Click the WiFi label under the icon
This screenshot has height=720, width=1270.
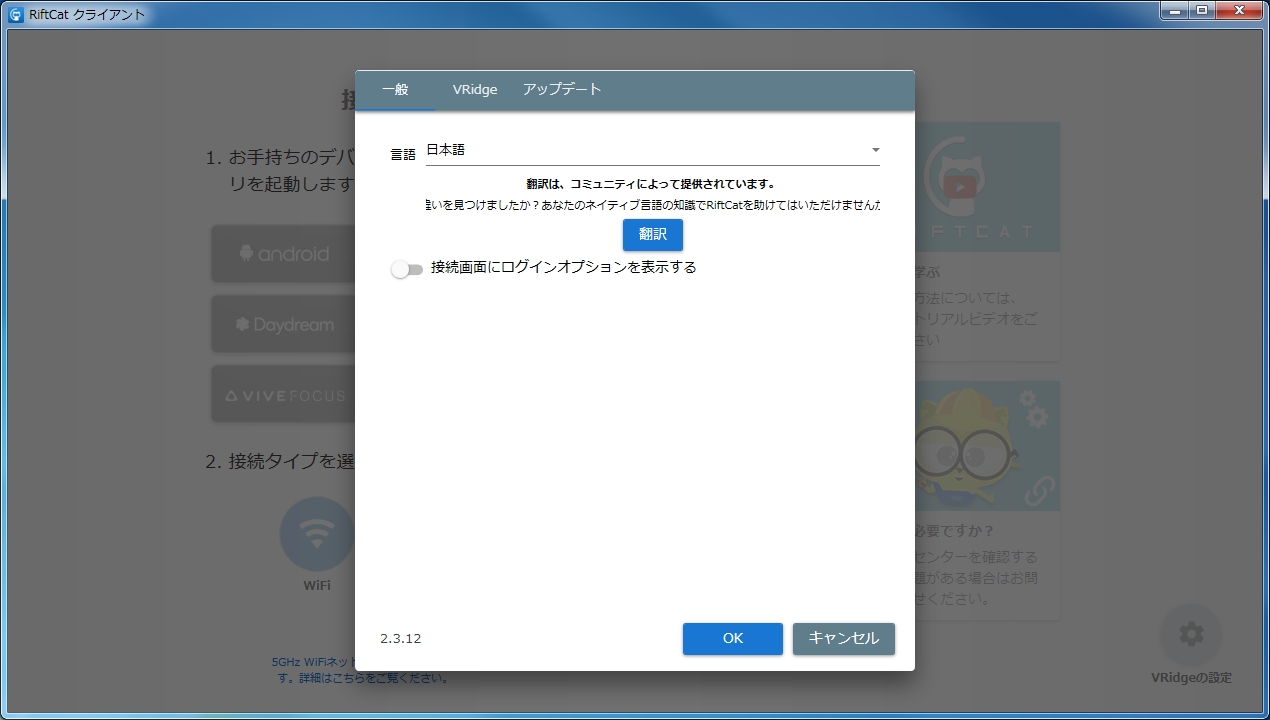317,586
